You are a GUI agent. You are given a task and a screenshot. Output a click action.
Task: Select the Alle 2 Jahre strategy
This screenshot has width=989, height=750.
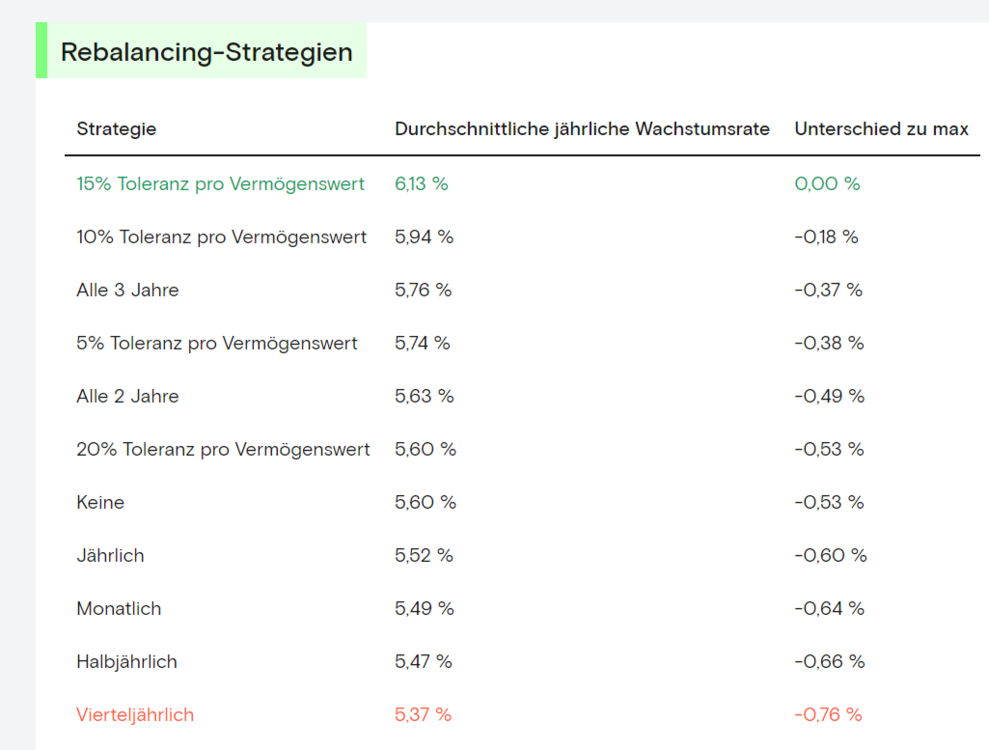pyautogui.click(x=127, y=396)
